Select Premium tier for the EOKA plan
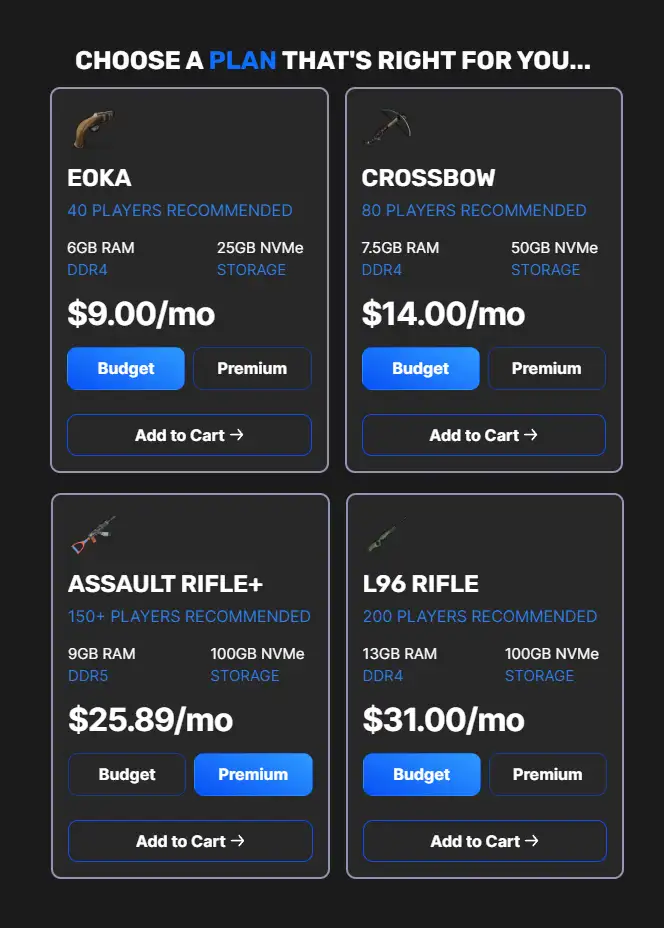The image size is (664, 928). [x=252, y=368]
